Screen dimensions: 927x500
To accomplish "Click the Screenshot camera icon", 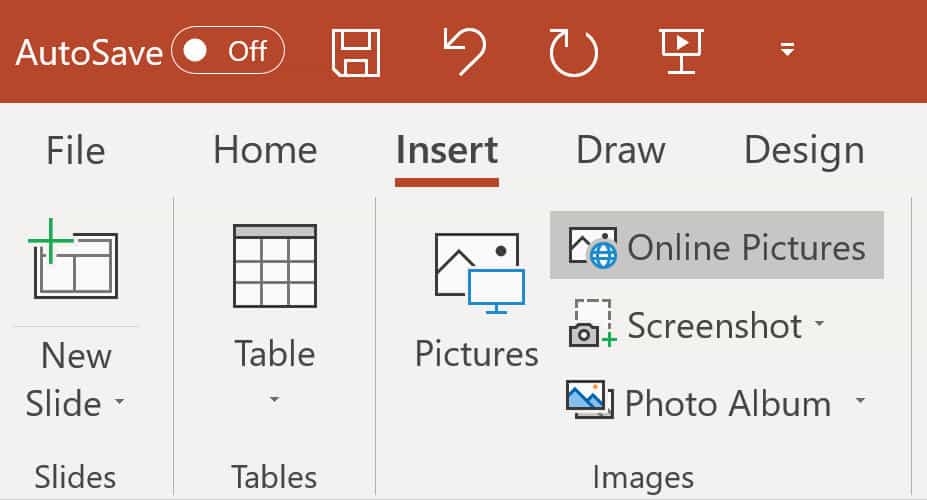I will coord(592,323).
